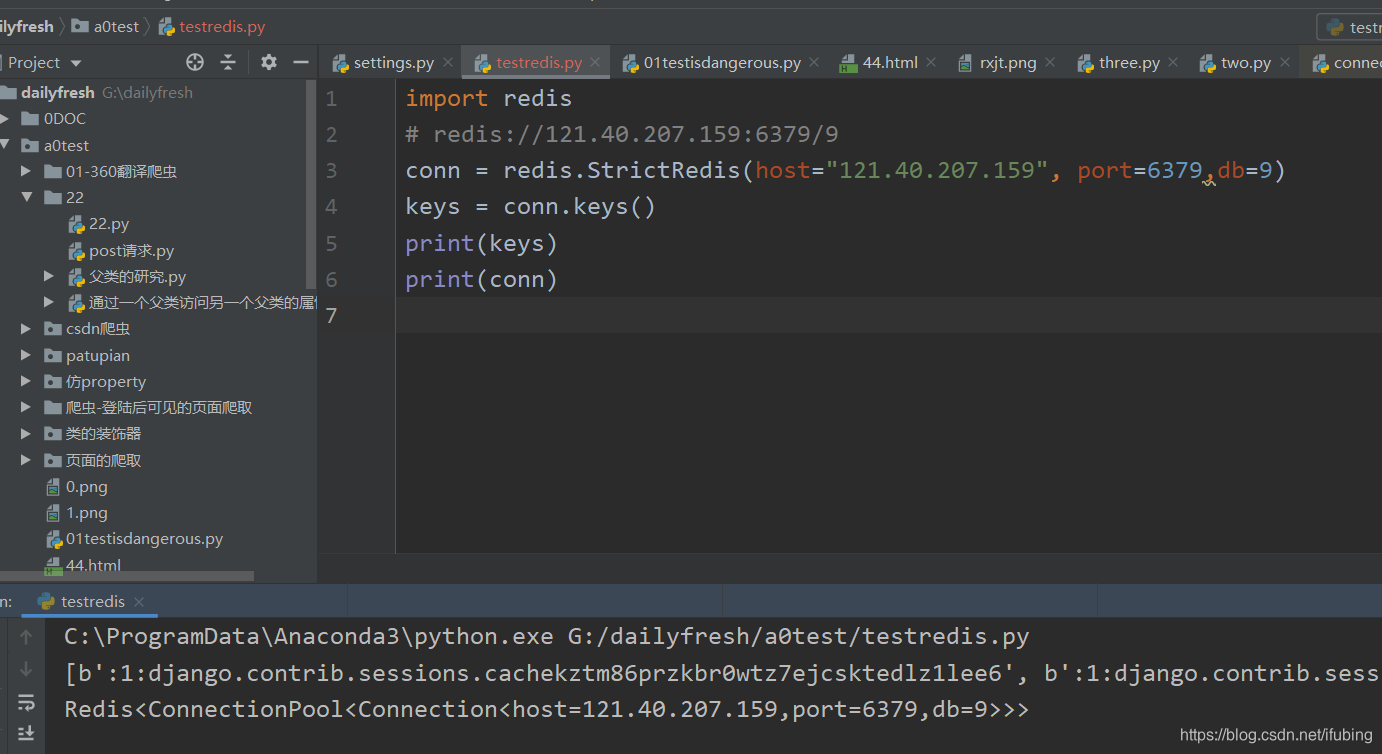
Task: Select the 0.png file
Action: (77, 486)
